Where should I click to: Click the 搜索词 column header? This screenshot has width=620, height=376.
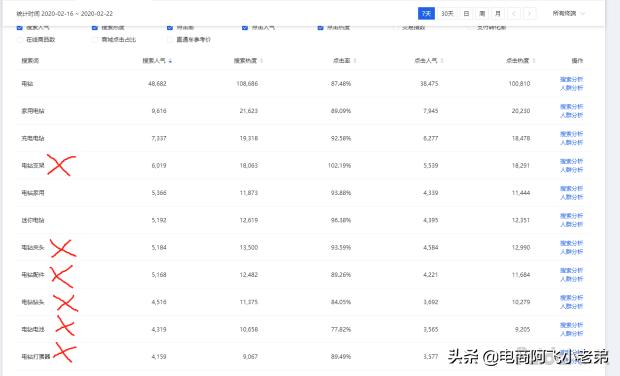[x=30, y=60]
